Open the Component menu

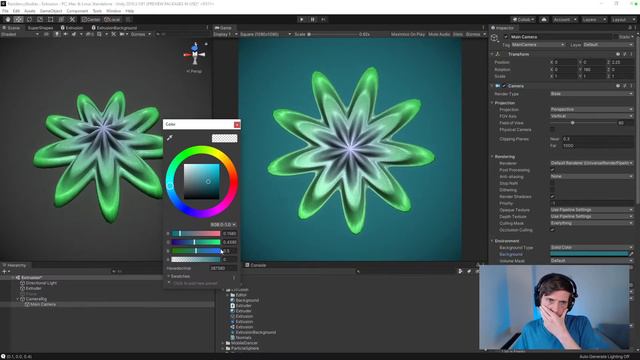tap(77, 11)
